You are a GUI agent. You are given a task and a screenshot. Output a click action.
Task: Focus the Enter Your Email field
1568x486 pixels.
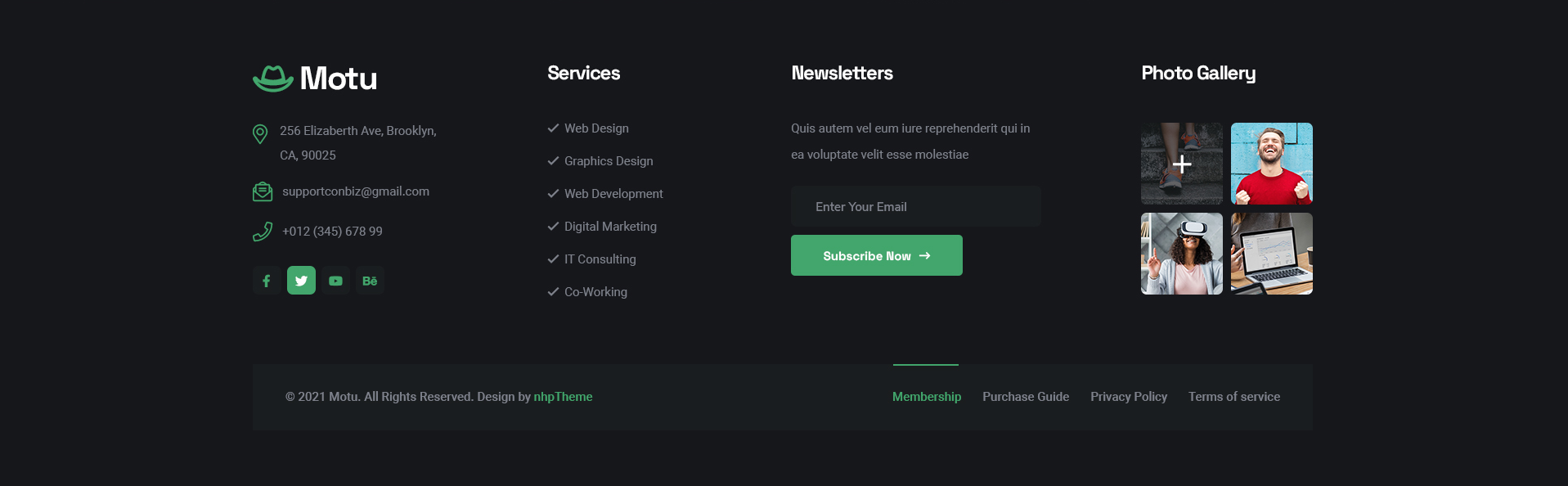pyautogui.click(x=915, y=207)
